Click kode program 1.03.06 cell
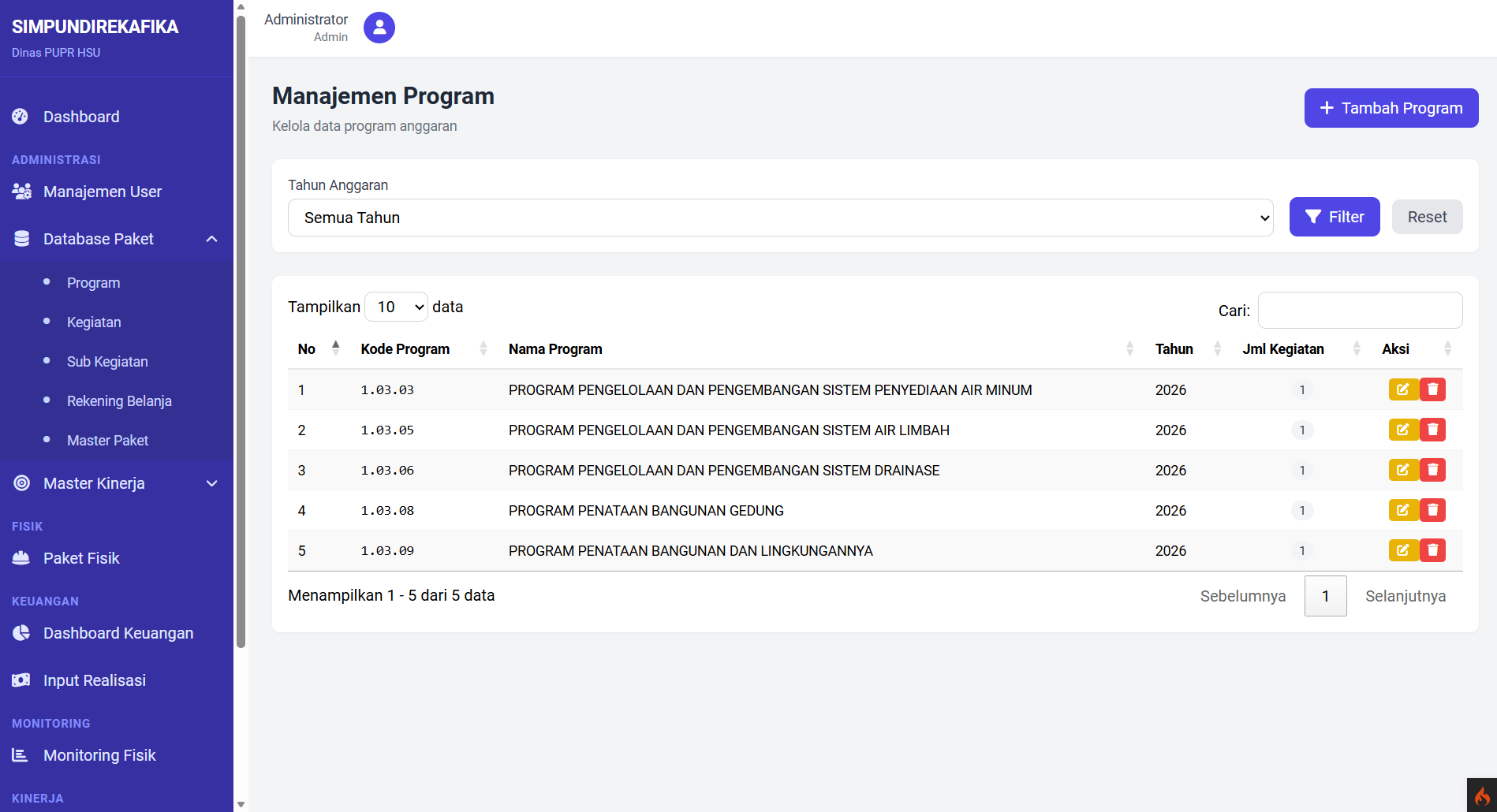Viewport: 1497px width, 812px height. 387,470
